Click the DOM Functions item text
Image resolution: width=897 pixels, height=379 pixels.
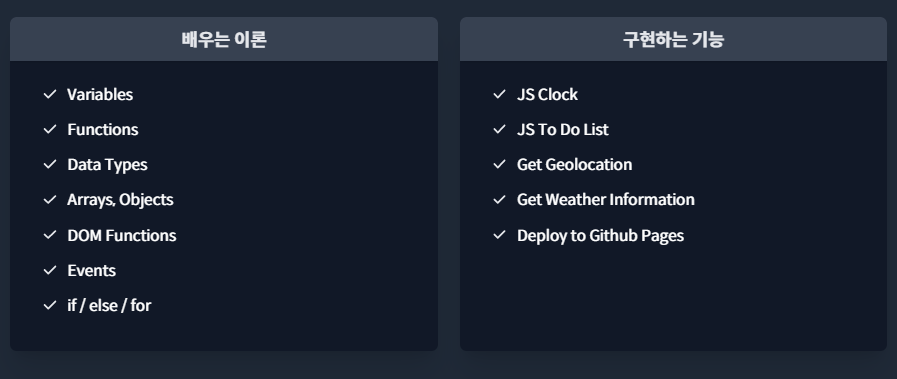tap(122, 236)
